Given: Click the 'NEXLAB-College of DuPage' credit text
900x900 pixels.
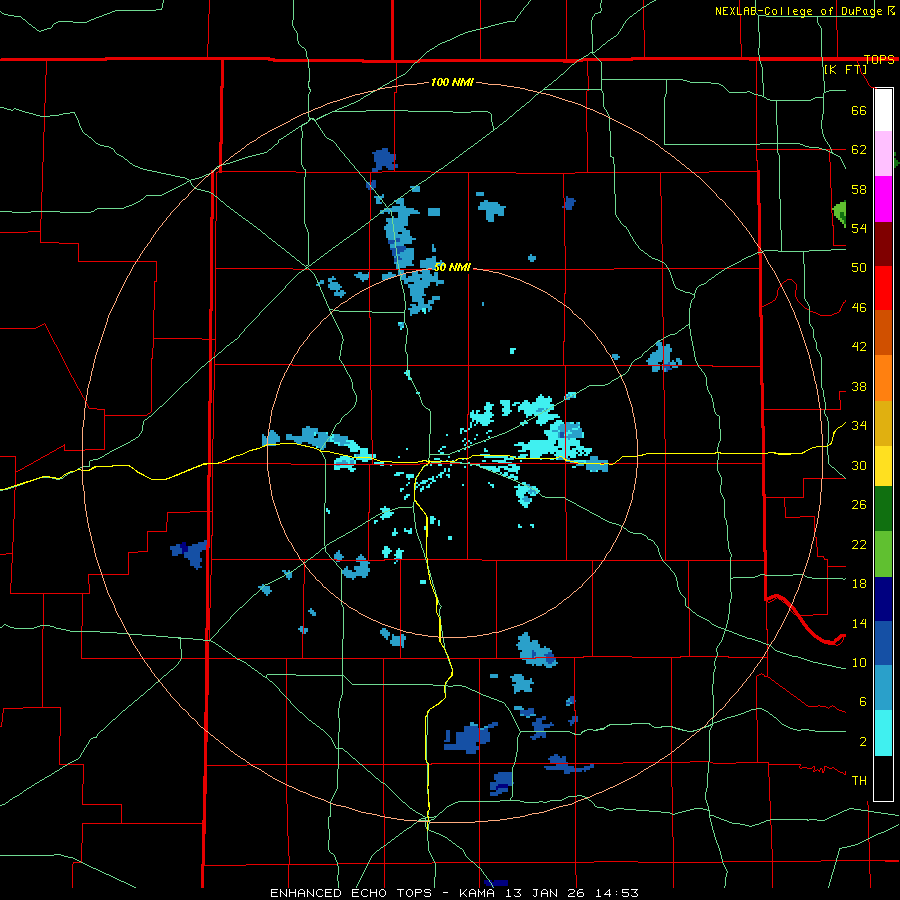Looking at the screenshot, I should (x=800, y=11).
